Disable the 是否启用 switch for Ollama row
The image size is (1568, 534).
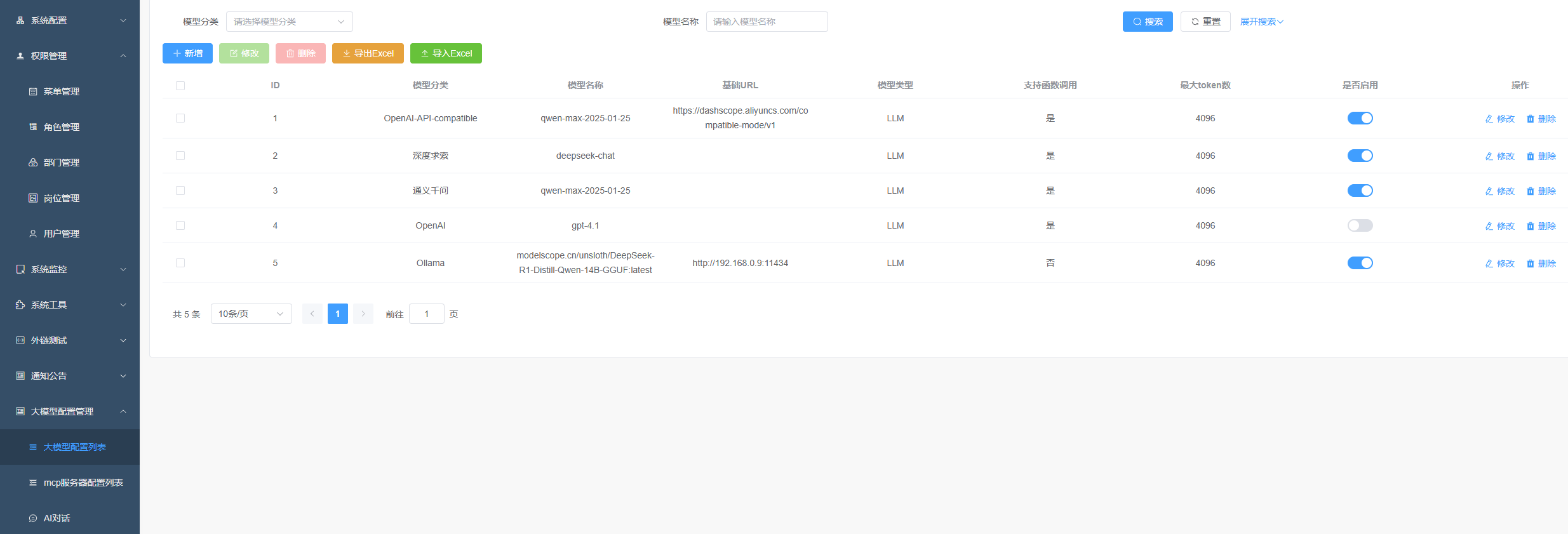pos(1360,263)
